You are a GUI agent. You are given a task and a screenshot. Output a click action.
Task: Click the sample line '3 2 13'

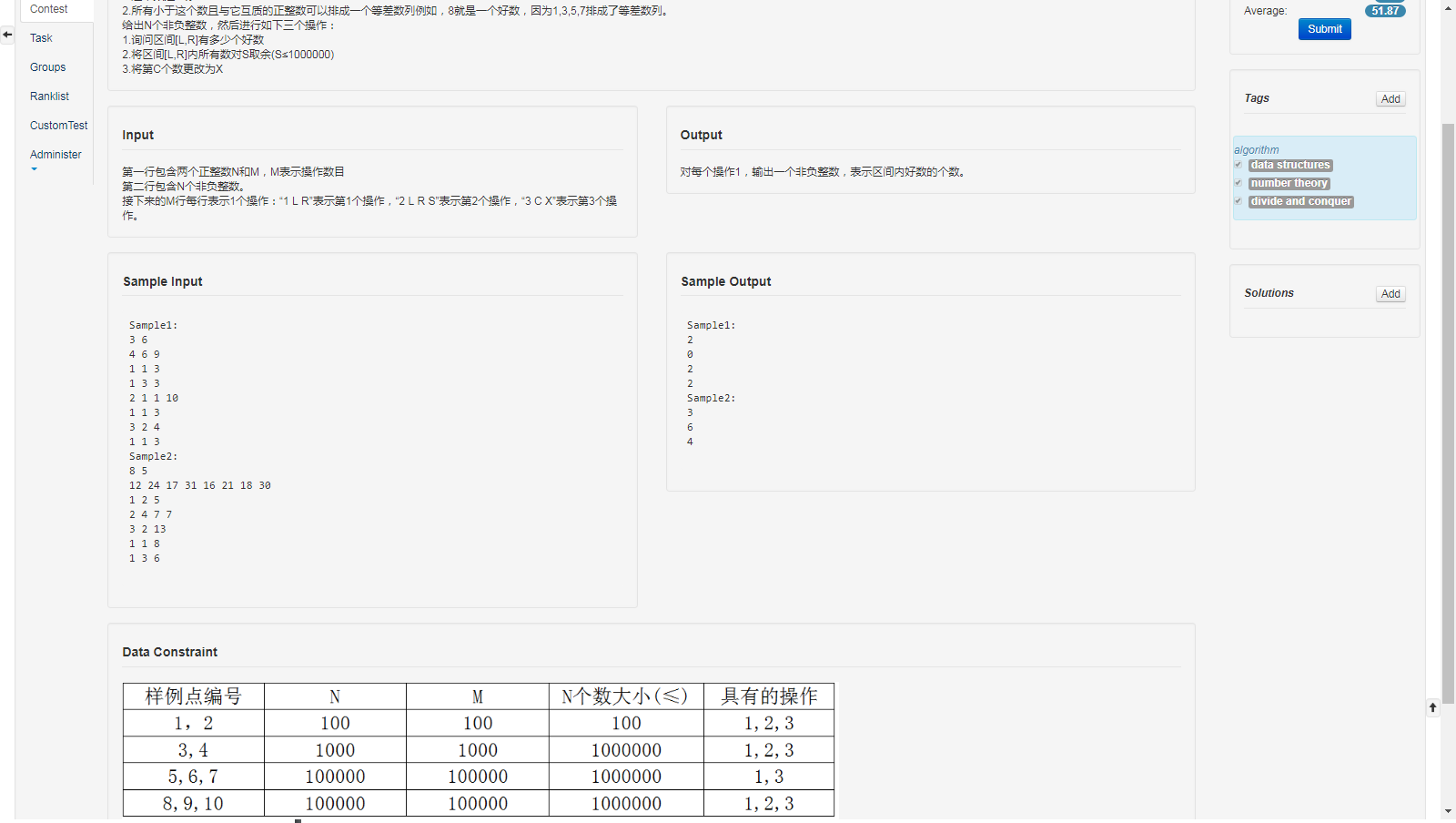click(x=147, y=529)
